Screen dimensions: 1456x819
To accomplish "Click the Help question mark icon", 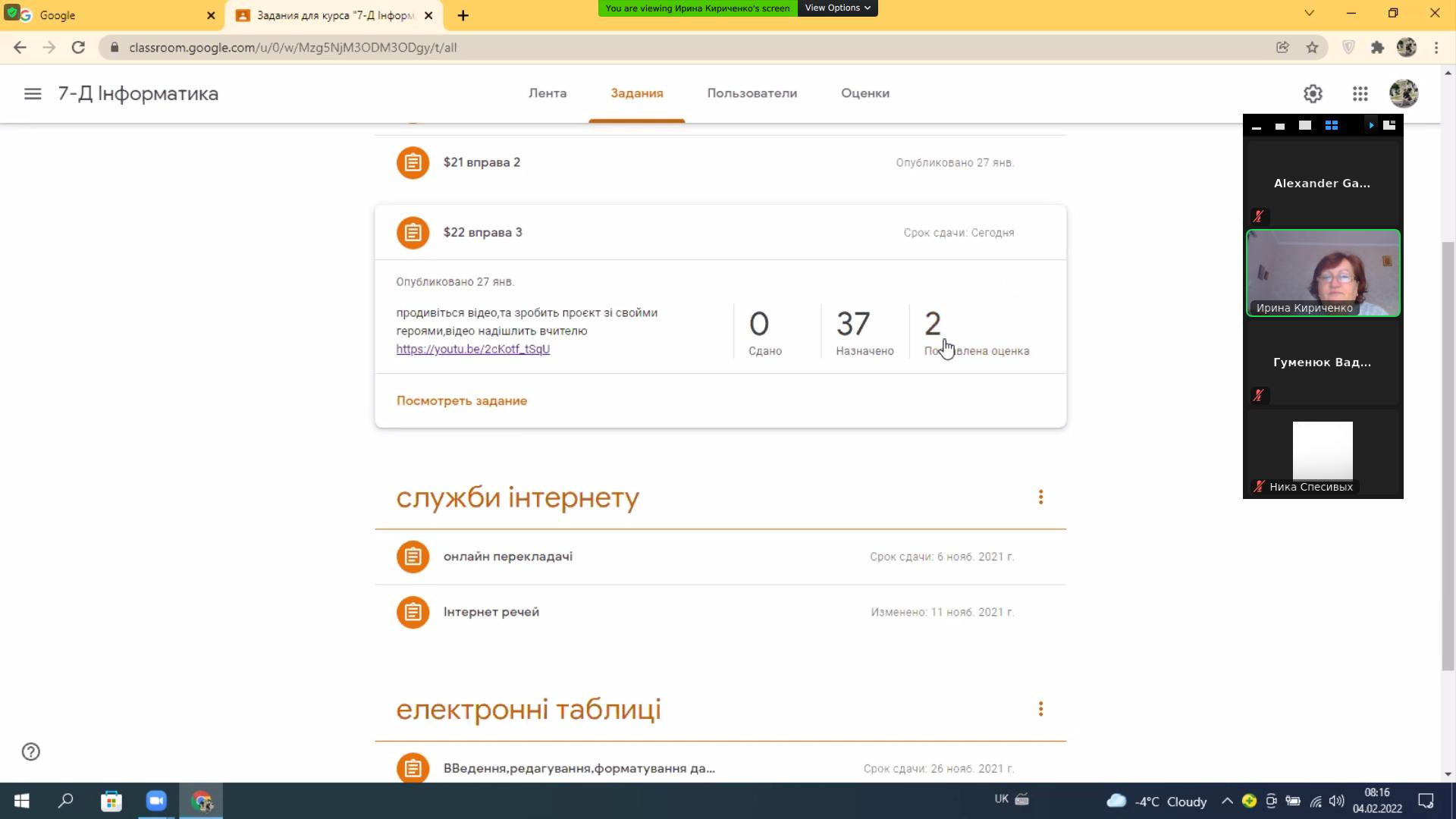I will tap(31, 752).
